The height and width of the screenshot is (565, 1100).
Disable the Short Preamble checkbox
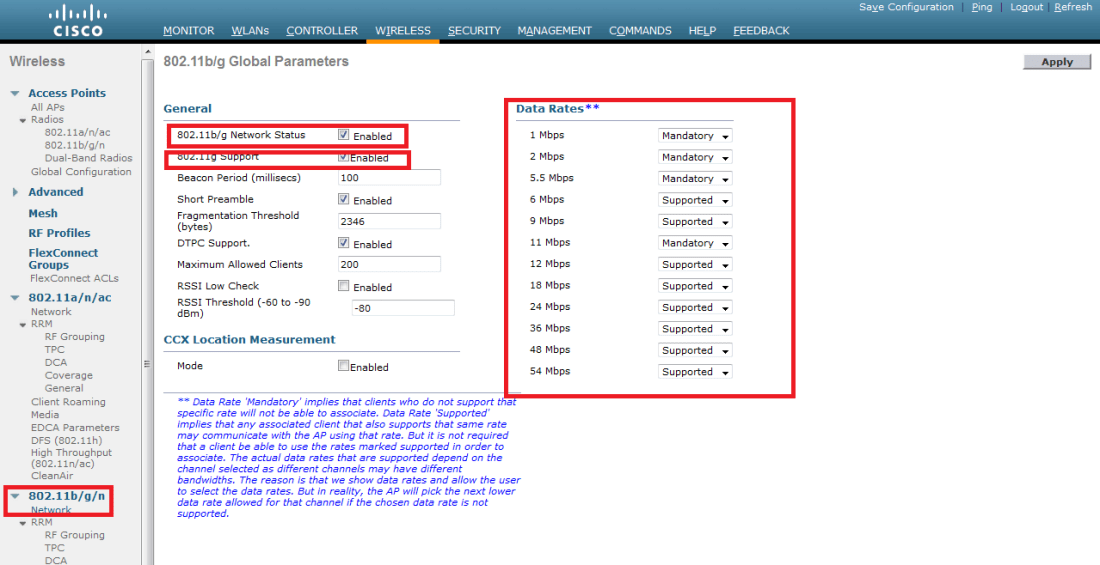344,200
